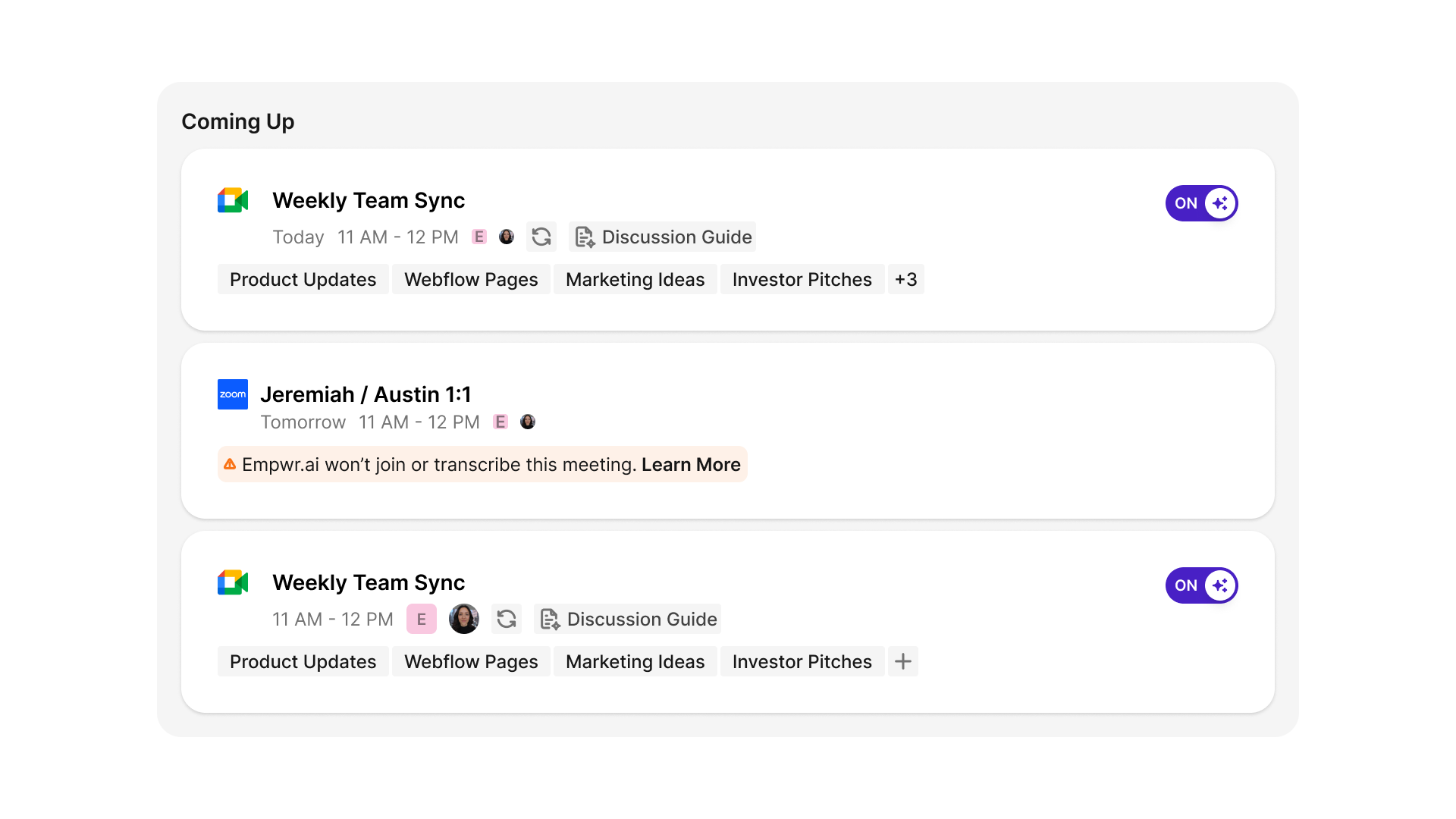Follow the Learn More link
This screenshot has width=1456, height=819.
pos(691,464)
